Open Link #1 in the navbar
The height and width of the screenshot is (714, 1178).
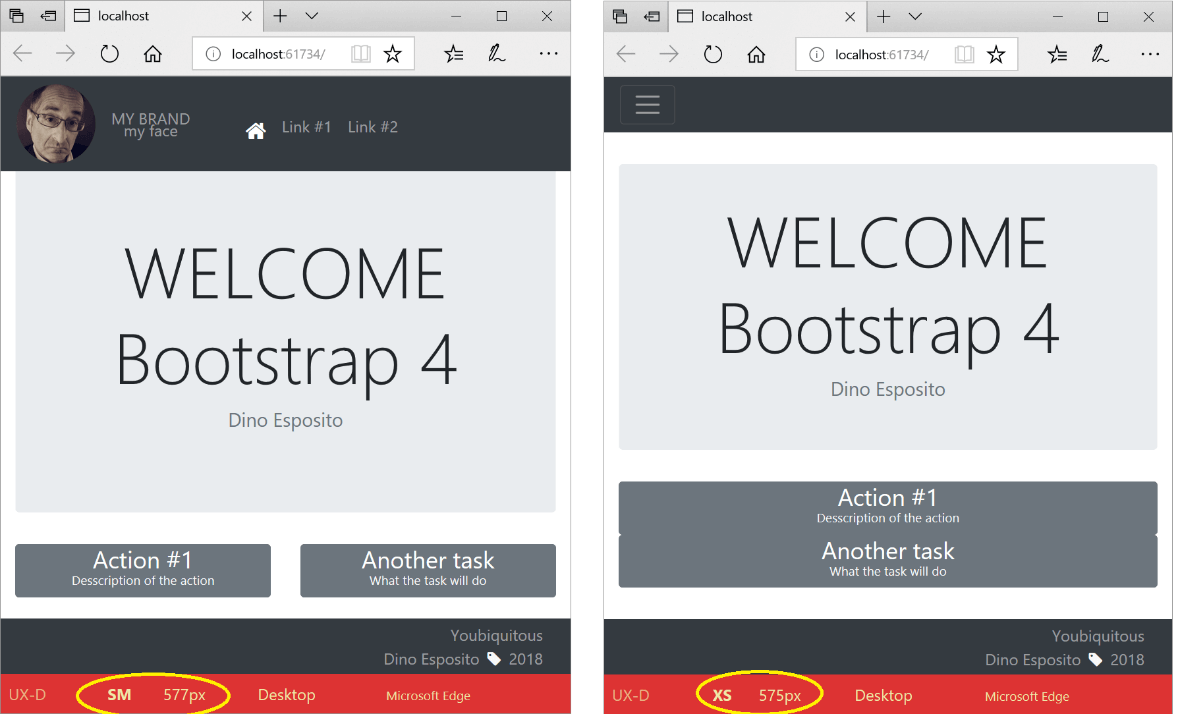tap(306, 127)
